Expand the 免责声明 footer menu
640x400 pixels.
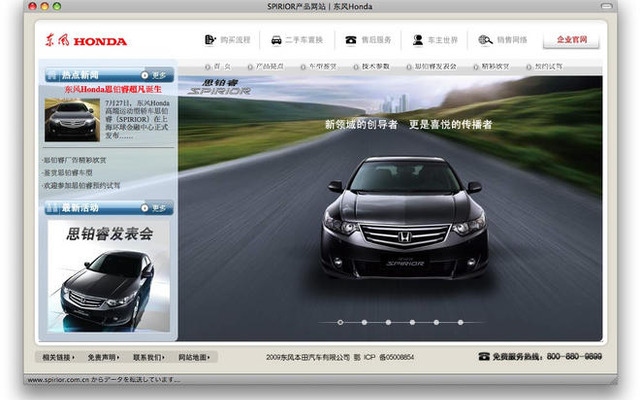click(x=103, y=358)
